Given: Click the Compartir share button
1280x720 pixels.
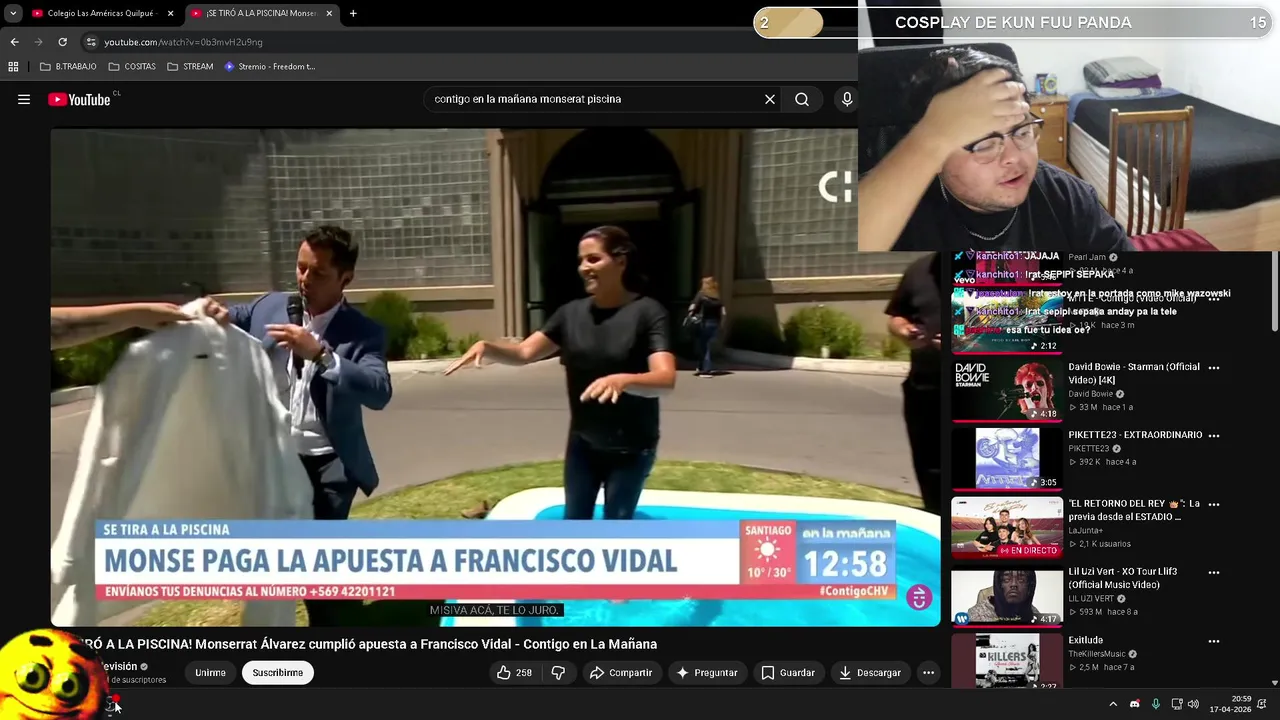Looking at the screenshot, I should click(x=620, y=673).
